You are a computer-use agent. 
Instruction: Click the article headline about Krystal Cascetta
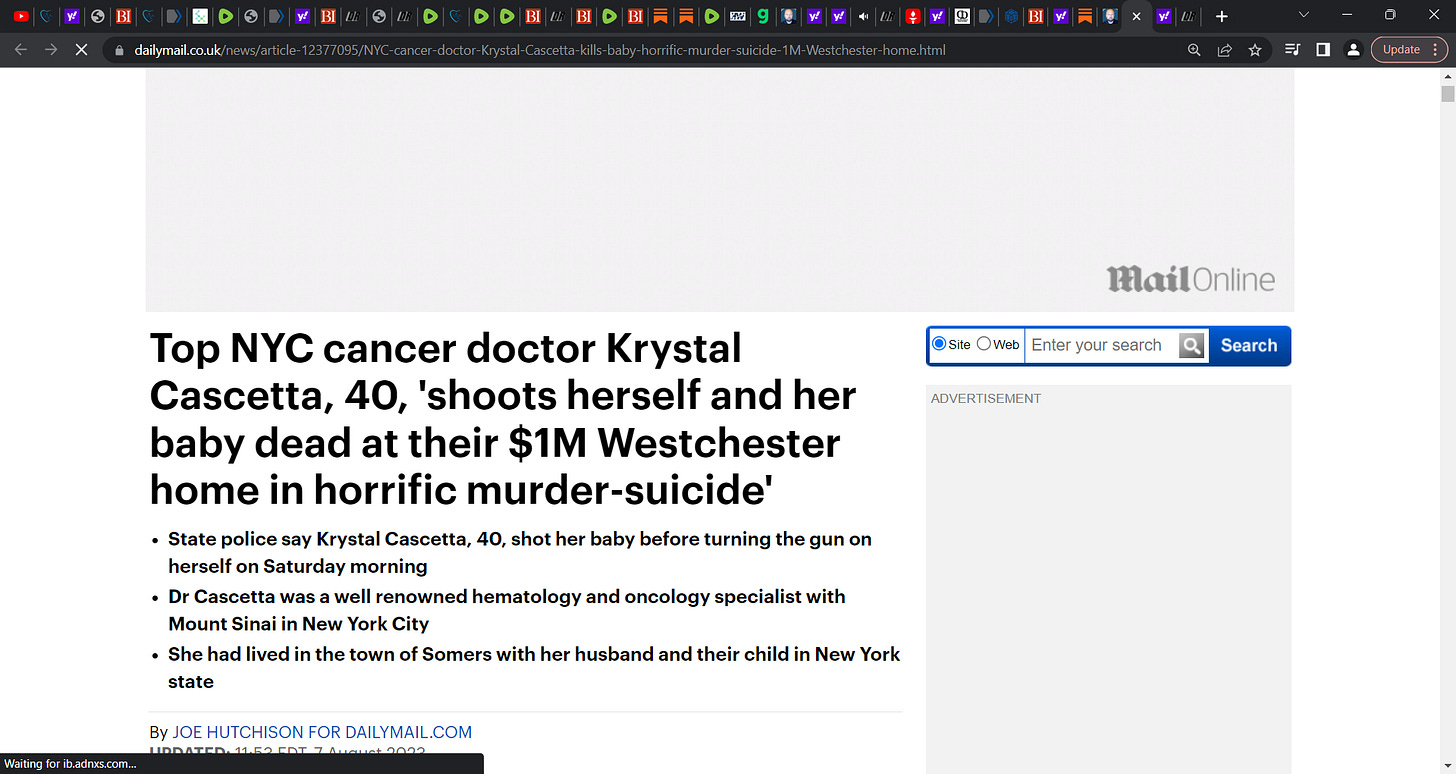(503, 419)
